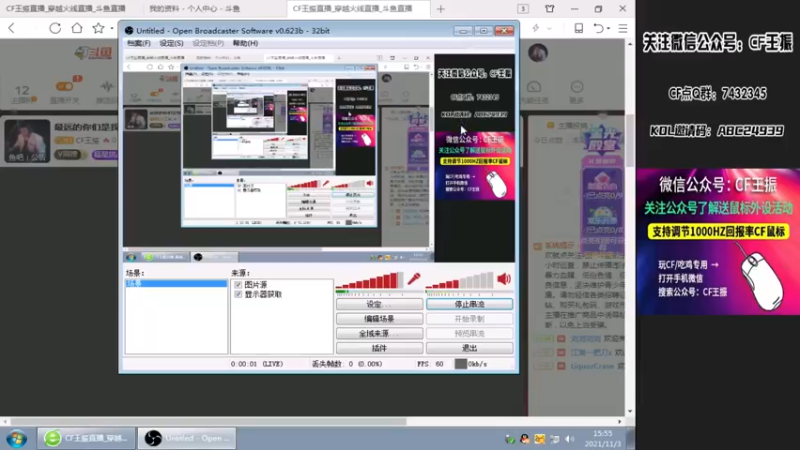Click the Douyu logo on webpage
The image size is (800, 450).
point(94,53)
